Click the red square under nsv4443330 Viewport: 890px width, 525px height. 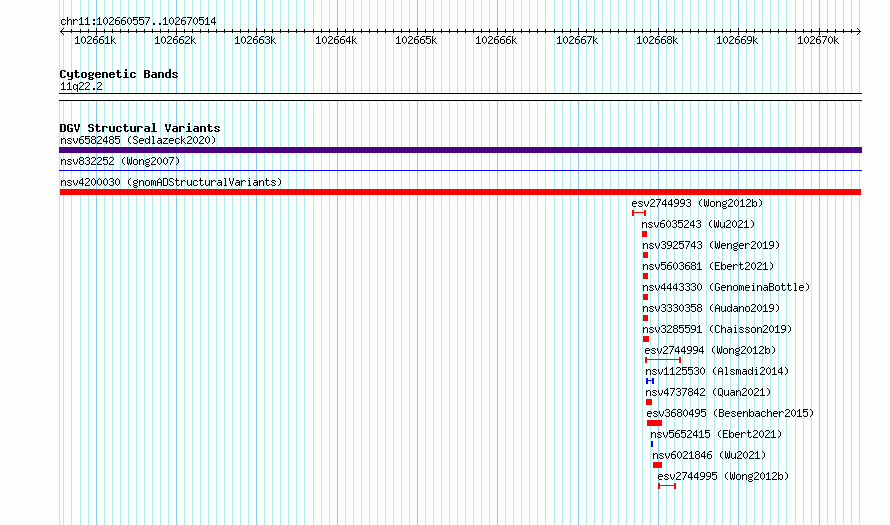645,297
